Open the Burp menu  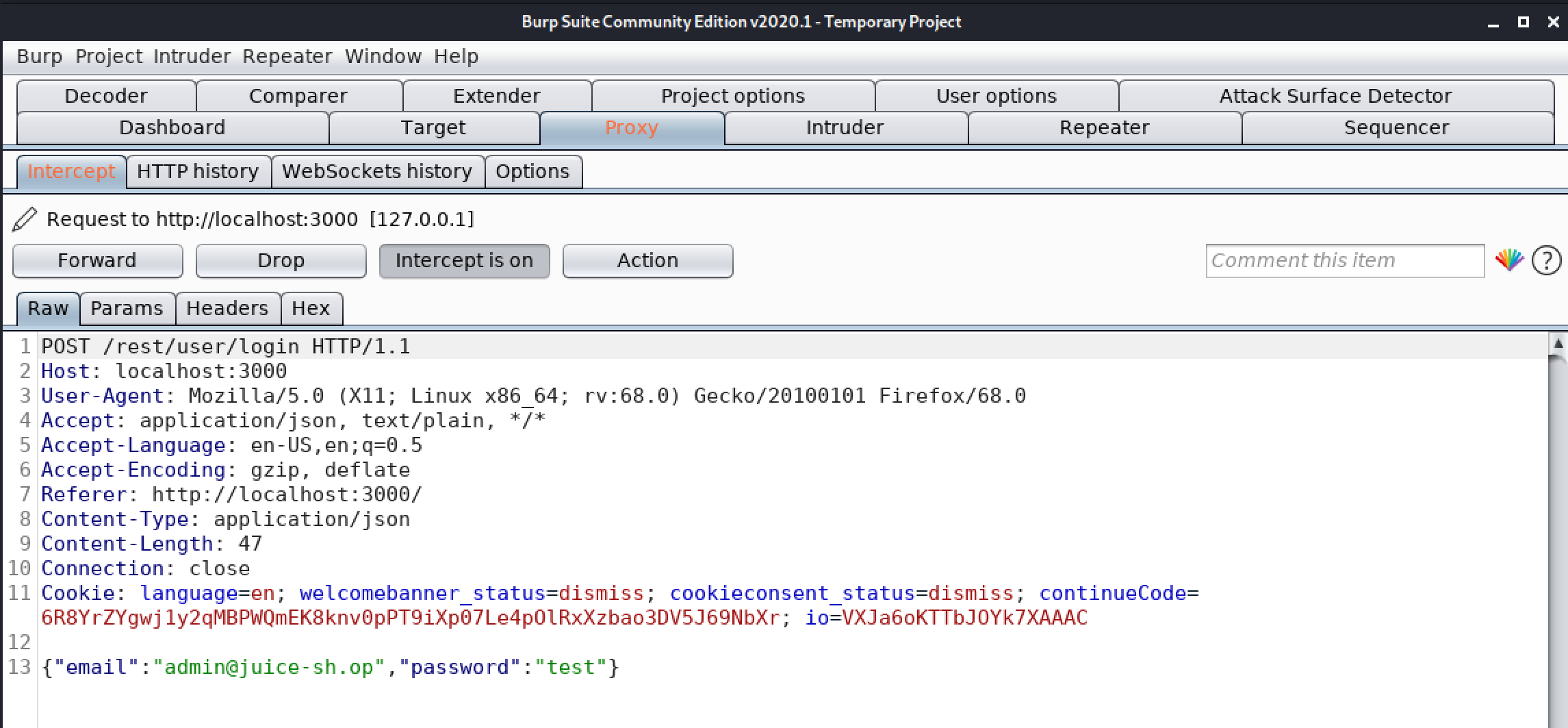[x=39, y=56]
